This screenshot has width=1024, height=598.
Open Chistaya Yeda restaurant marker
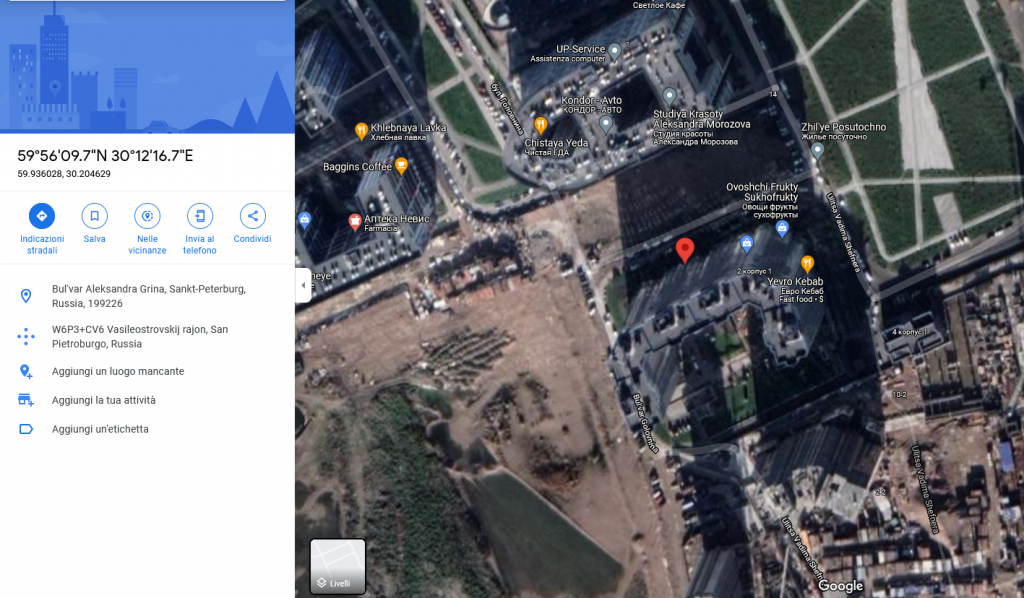coord(541,125)
